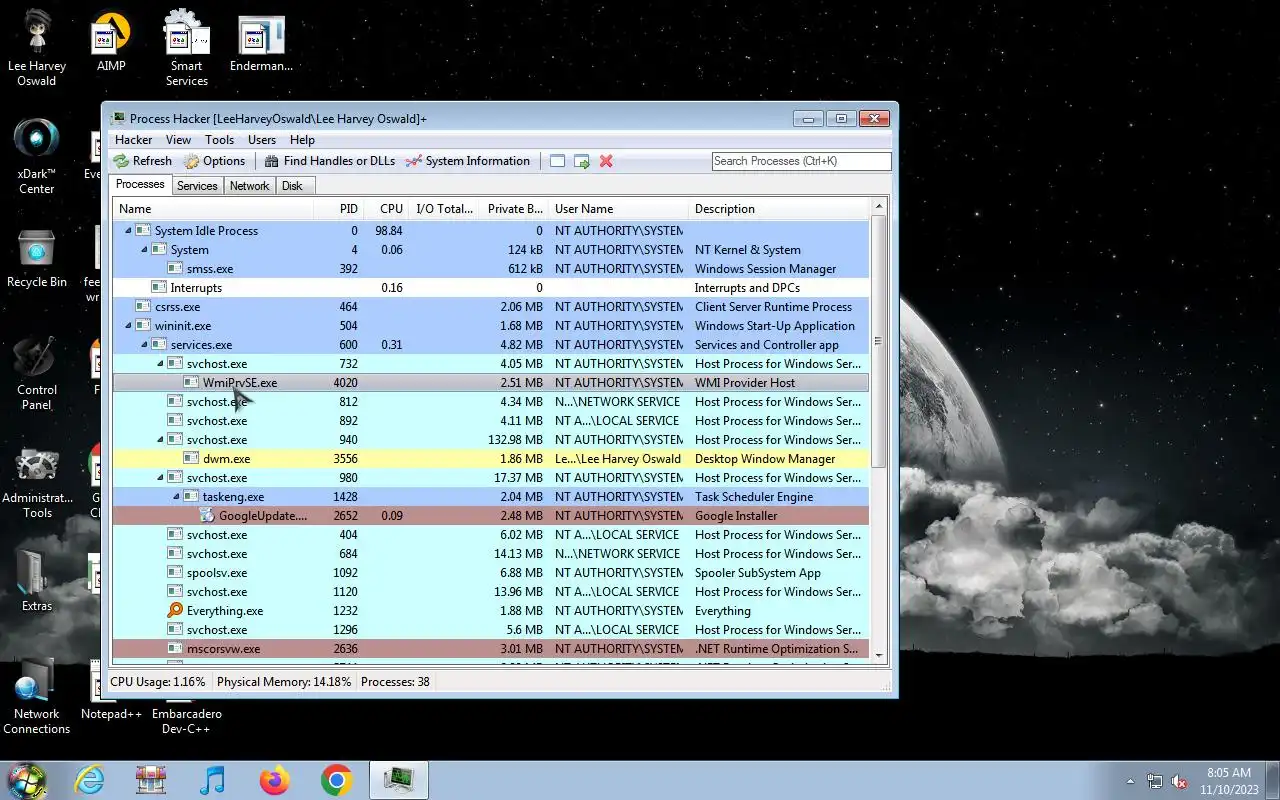Switch to the Services tab

point(197,186)
